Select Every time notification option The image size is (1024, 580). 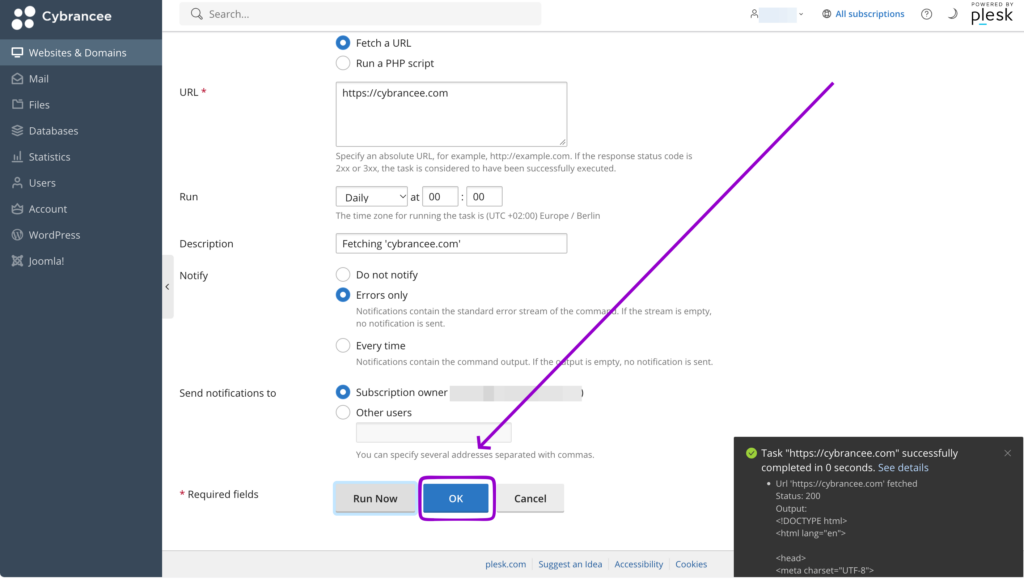[x=343, y=346]
